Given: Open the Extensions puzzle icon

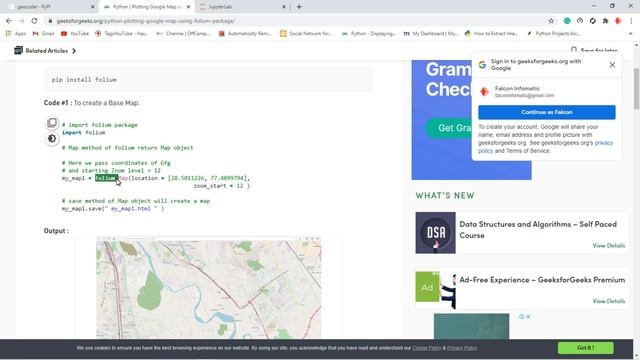Looking at the screenshot, I should click(605, 21).
